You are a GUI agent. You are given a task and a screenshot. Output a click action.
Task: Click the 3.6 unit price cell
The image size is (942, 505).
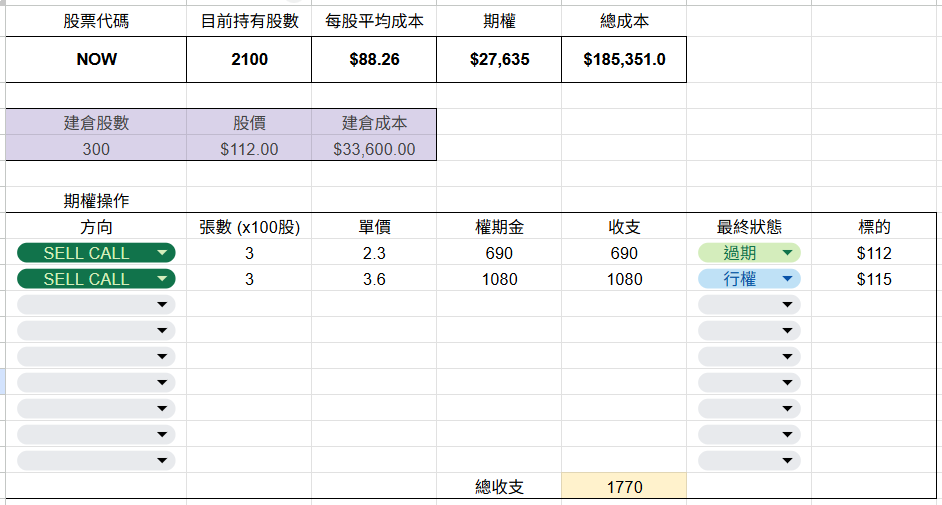(374, 279)
